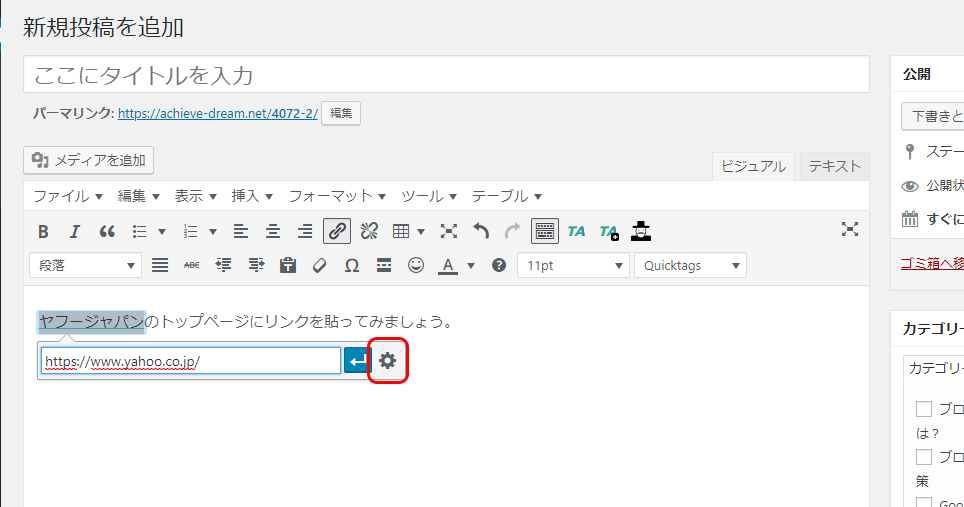964x507 pixels.
Task: Switch to the ビジュアル tab
Action: point(753,167)
